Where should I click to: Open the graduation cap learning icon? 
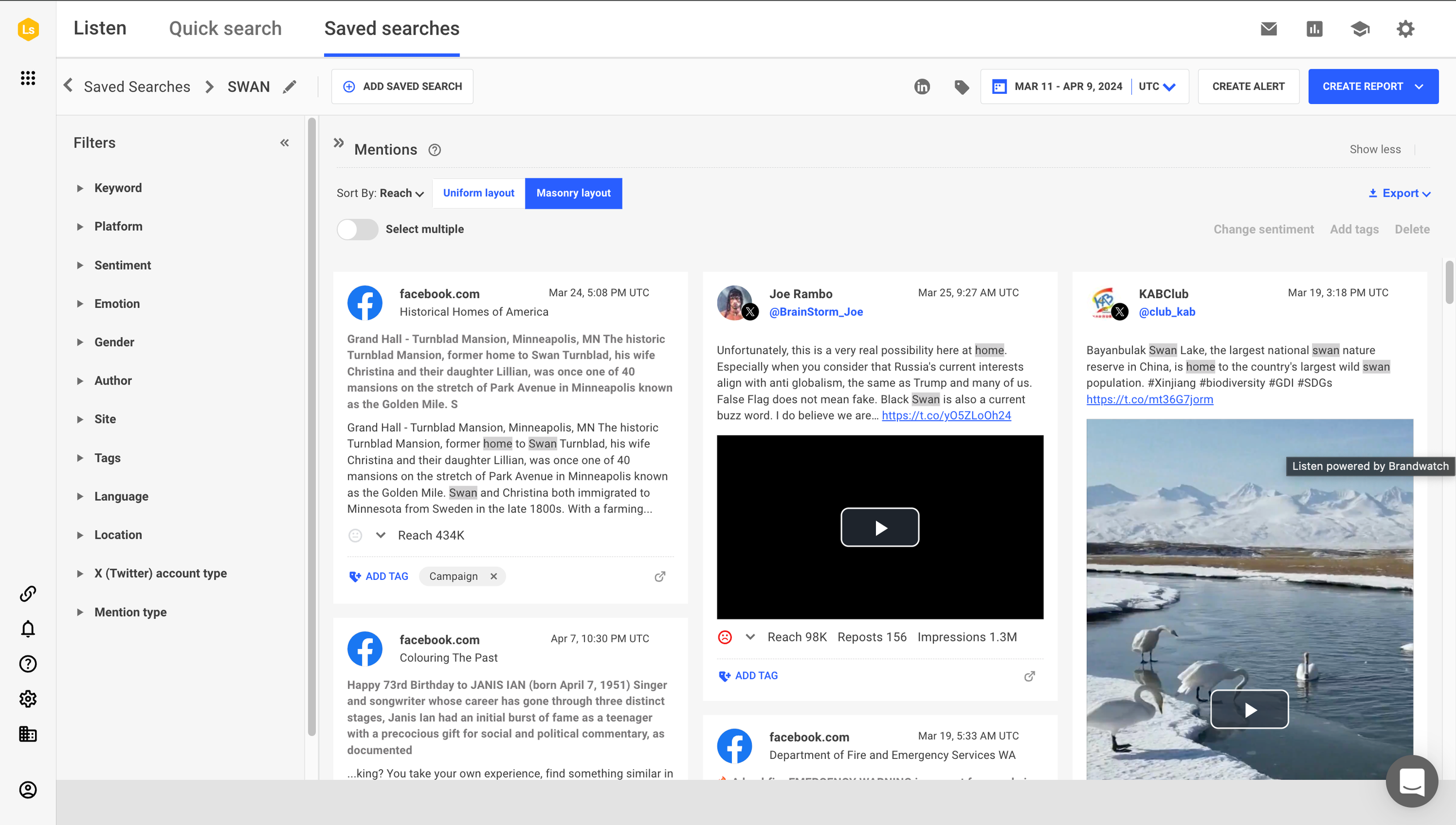1359,29
